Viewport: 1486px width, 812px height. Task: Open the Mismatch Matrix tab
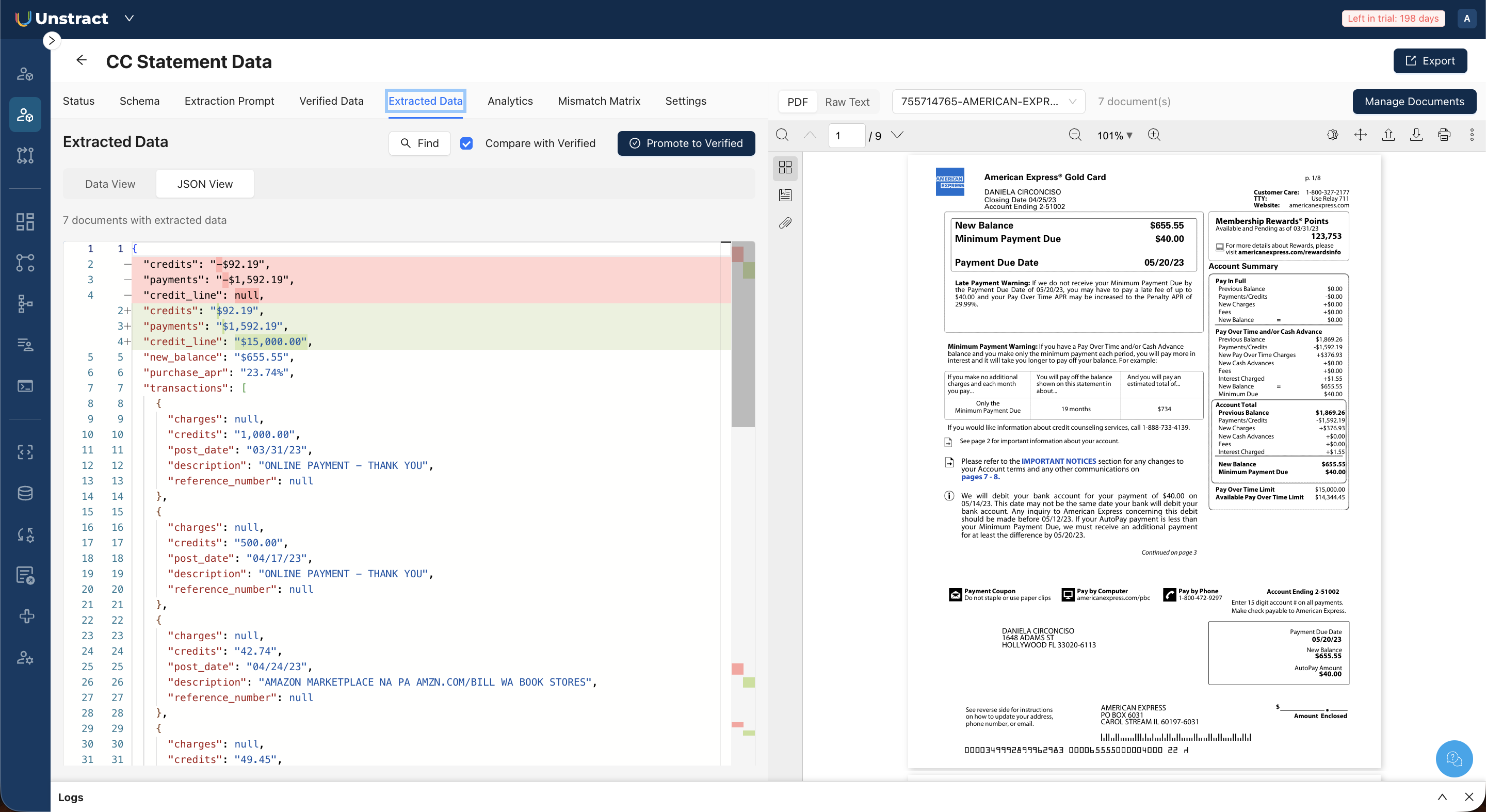tap(599, 101)
